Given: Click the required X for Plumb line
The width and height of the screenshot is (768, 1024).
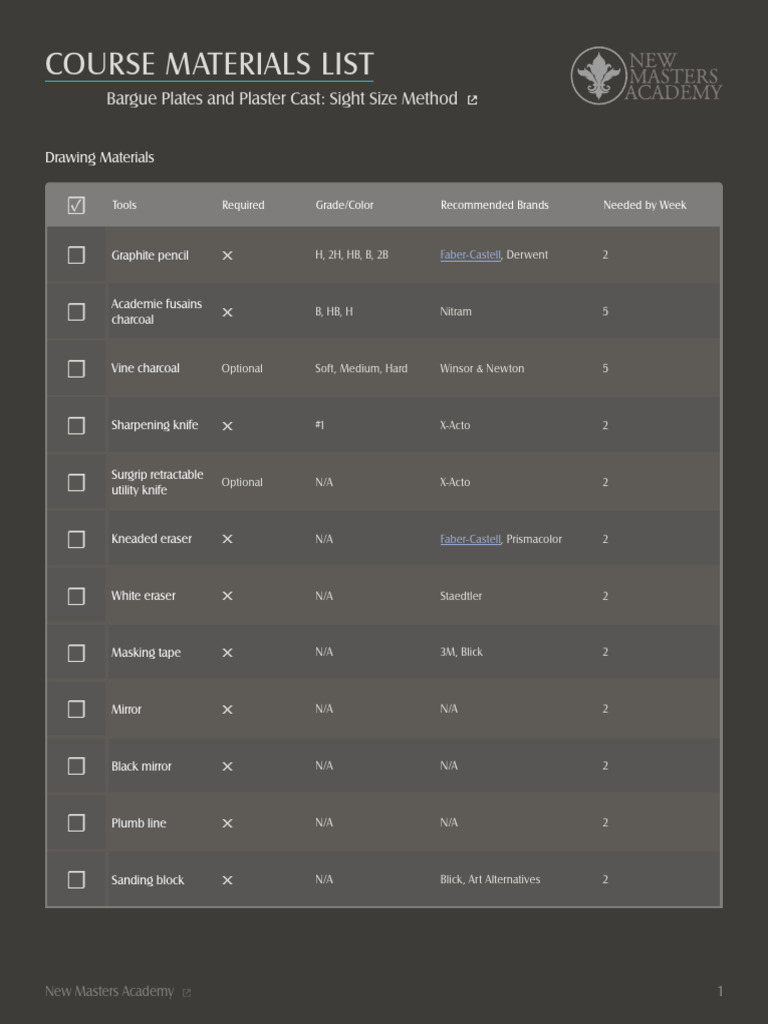Looking at the screenshot, I should (227, 824).
